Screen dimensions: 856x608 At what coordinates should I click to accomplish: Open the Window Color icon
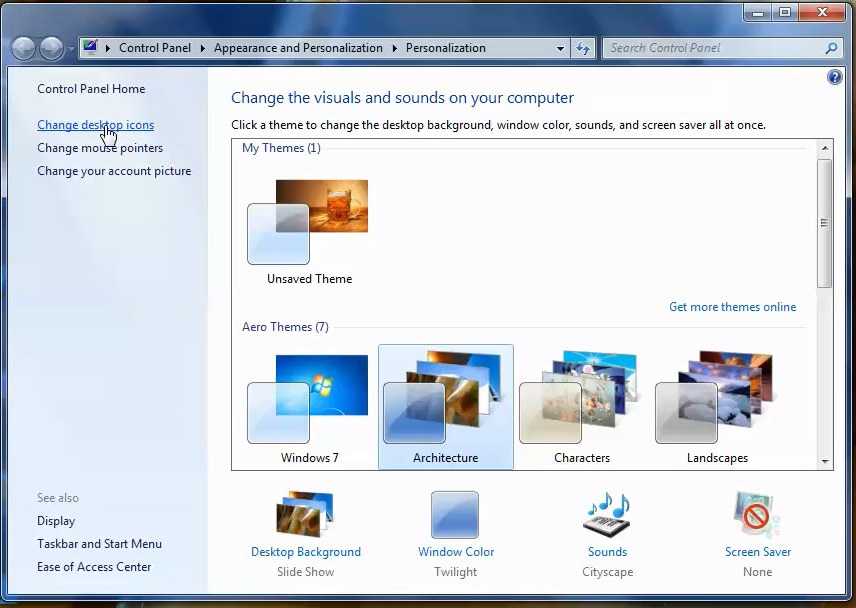click(455, 515)
